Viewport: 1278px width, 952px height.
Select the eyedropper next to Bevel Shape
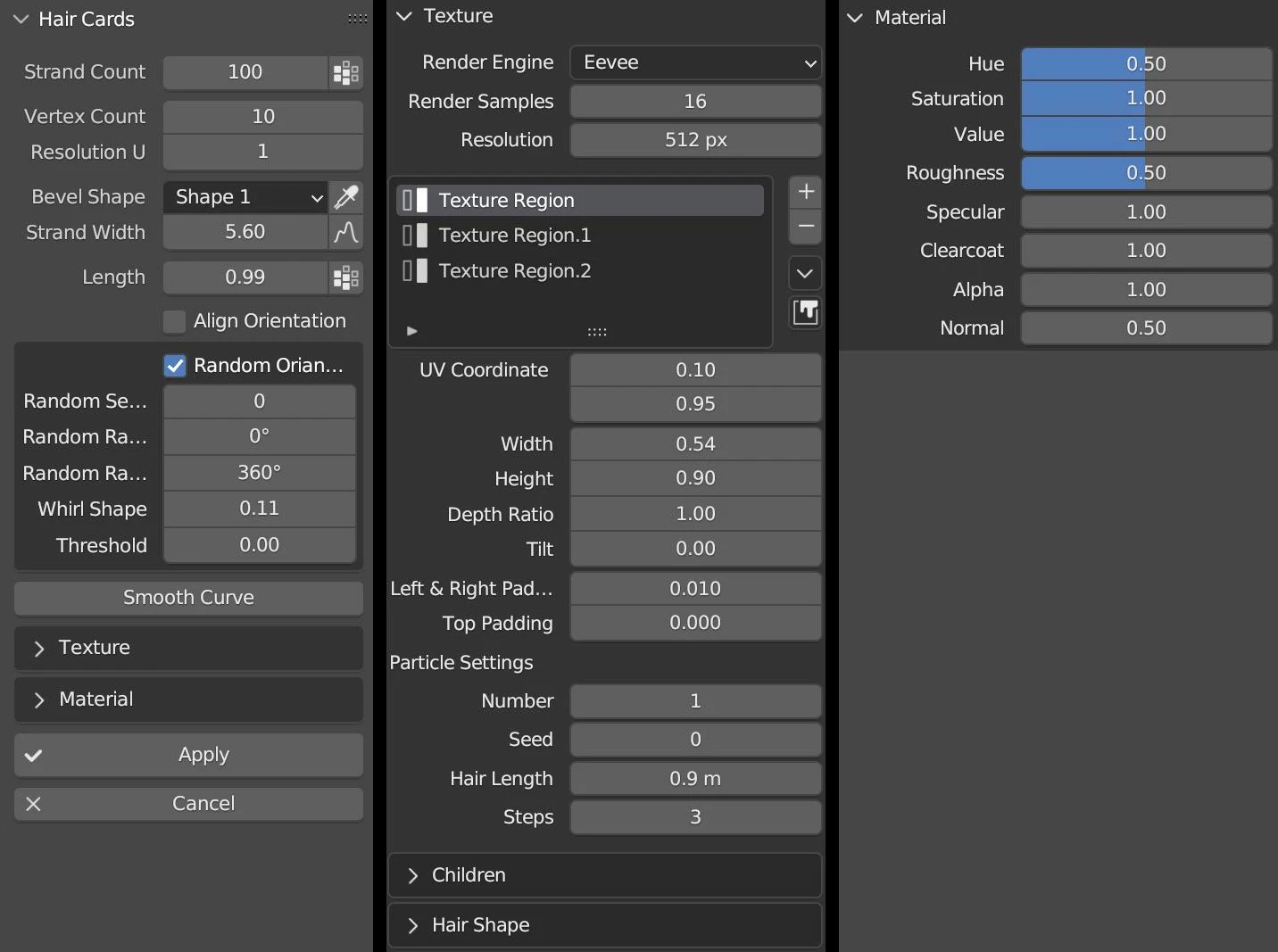coord(346,196)
